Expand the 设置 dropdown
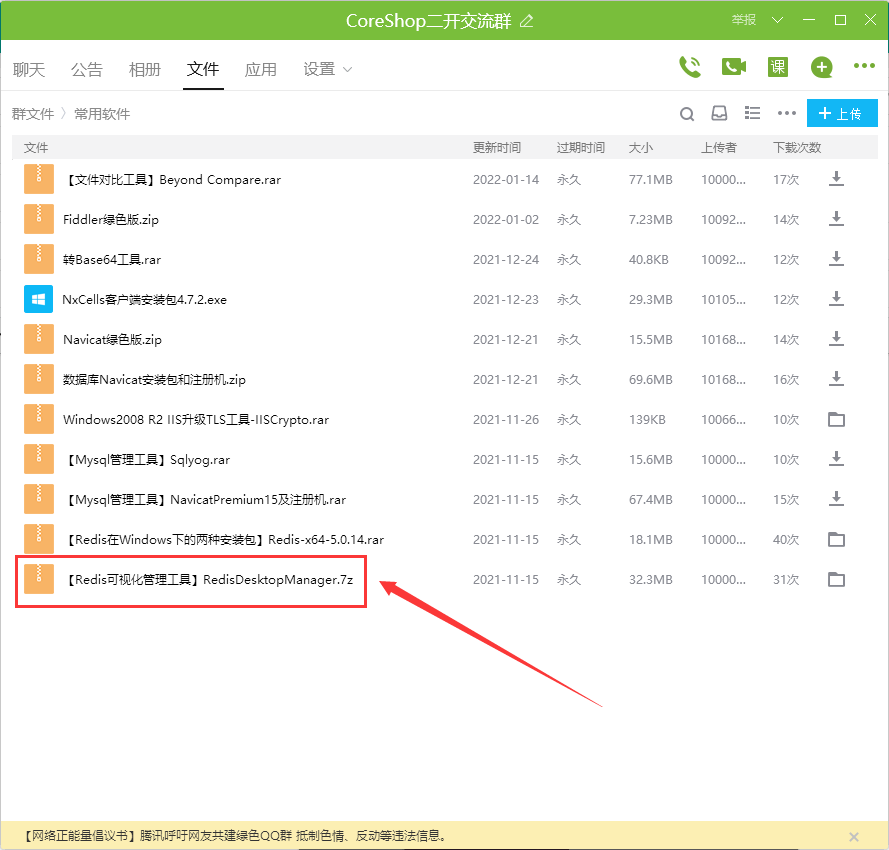Image resolution: width=889 pixels, height=850 pixels. tap(328, 69)
